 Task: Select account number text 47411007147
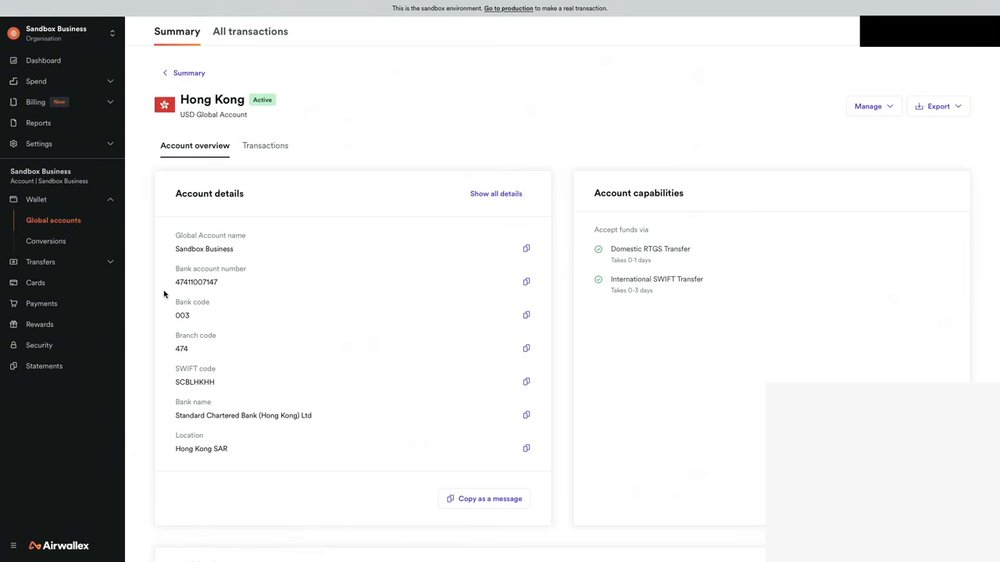[196, 282]
